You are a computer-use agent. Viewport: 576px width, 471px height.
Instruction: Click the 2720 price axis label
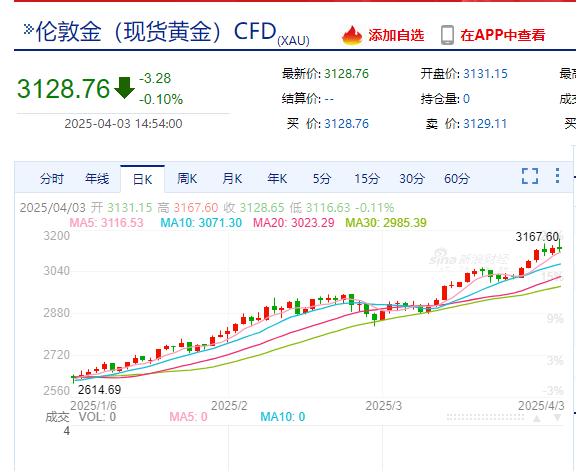click(x=57, y=355)
